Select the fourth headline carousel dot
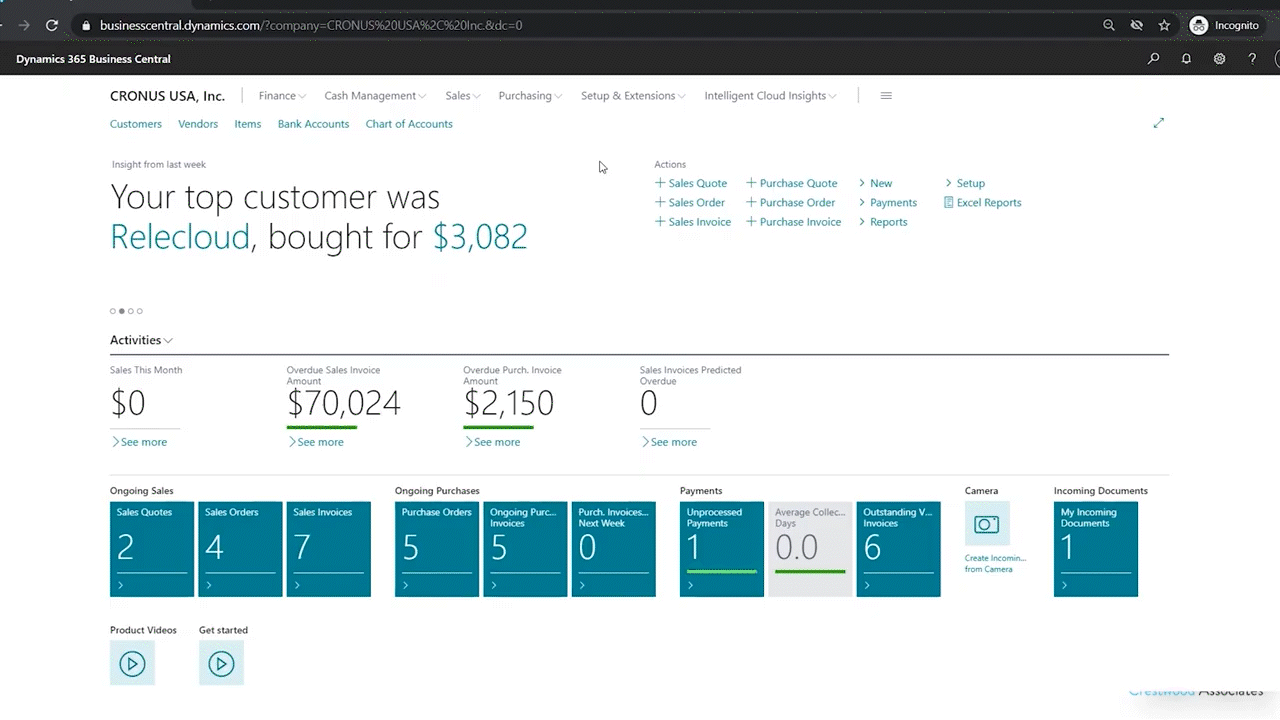 (140, 311)
